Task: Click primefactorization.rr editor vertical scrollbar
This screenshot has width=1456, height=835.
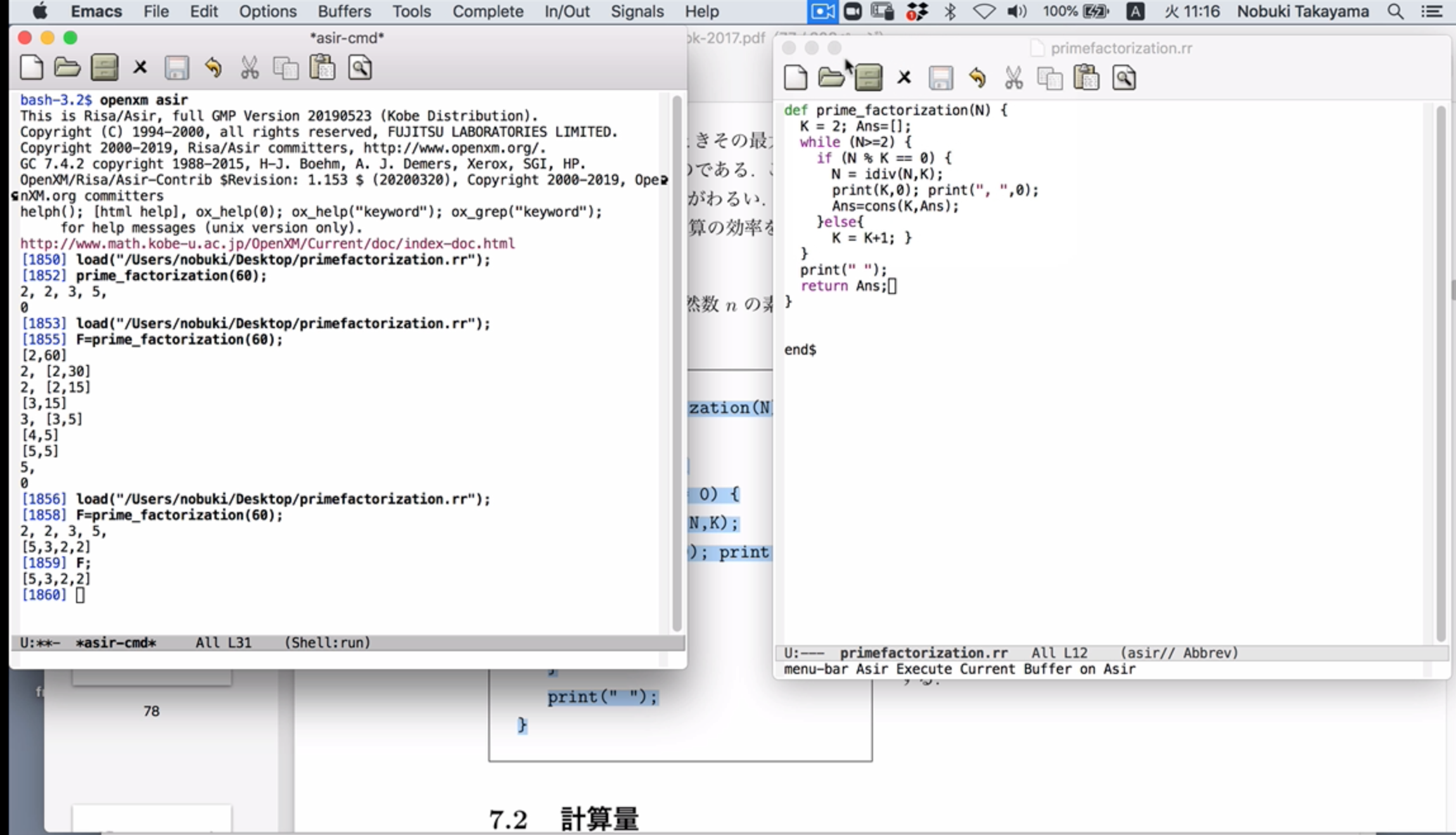Action: click(x=1441, y=373)
